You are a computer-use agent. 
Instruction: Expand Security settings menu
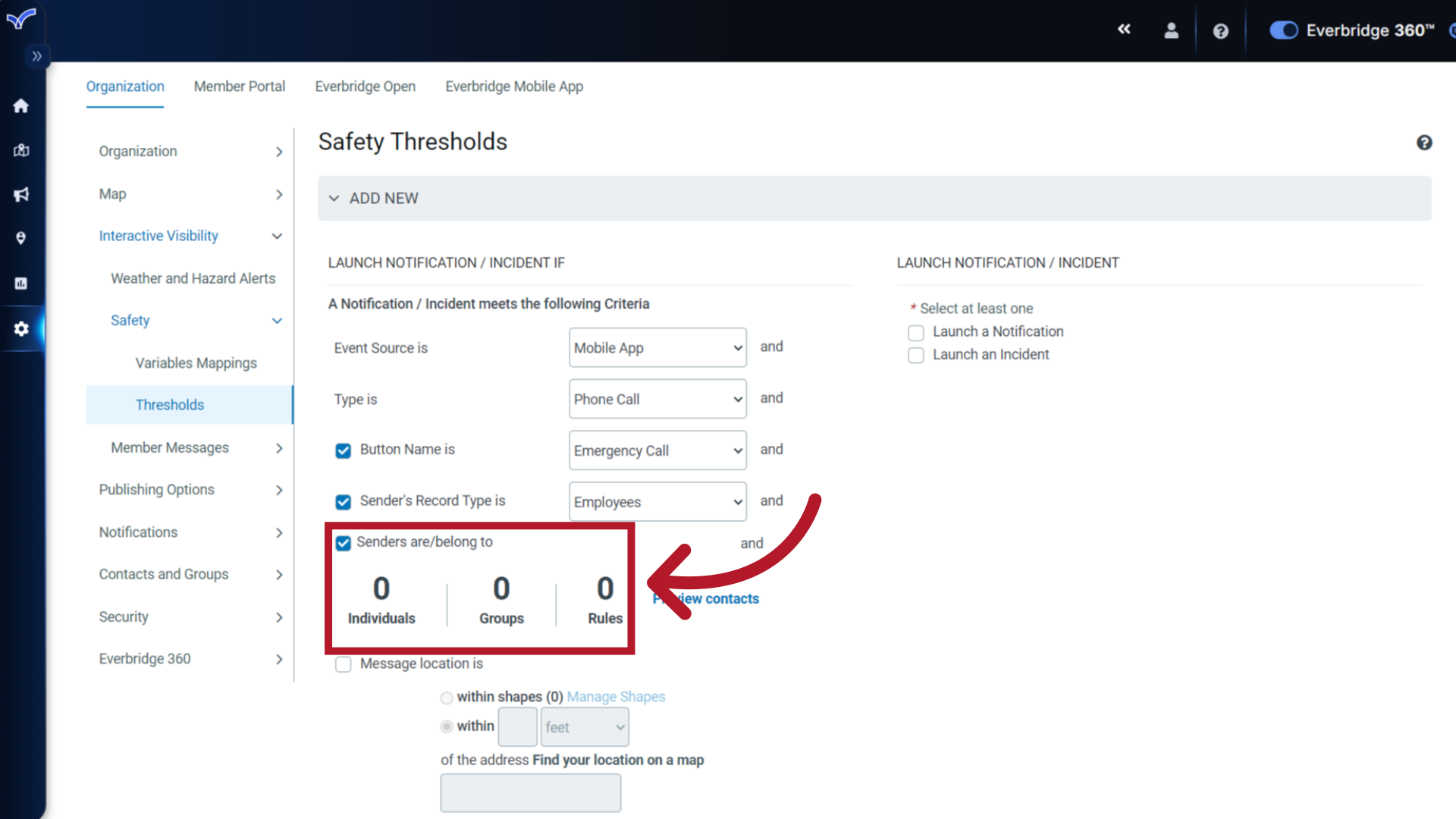tap(190, 617)
